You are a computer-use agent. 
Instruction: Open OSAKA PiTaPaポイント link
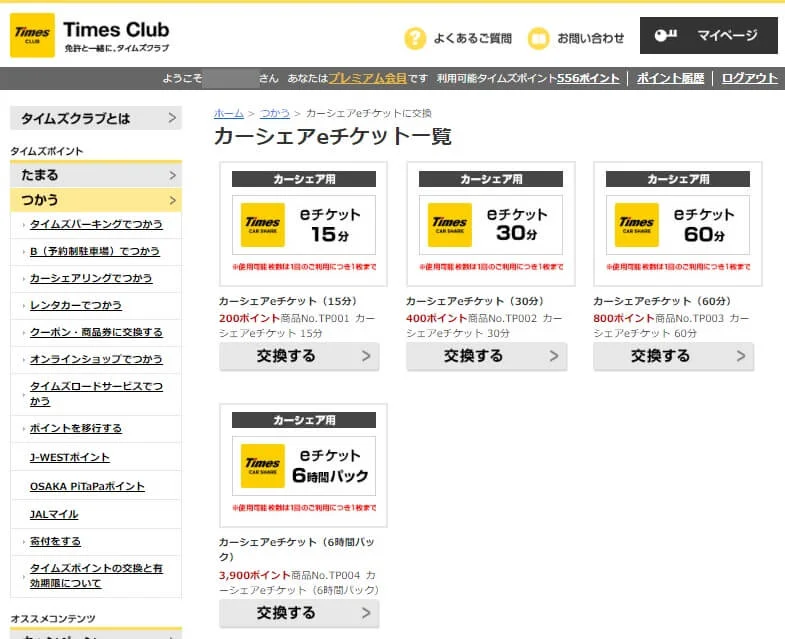coord(87,487)
